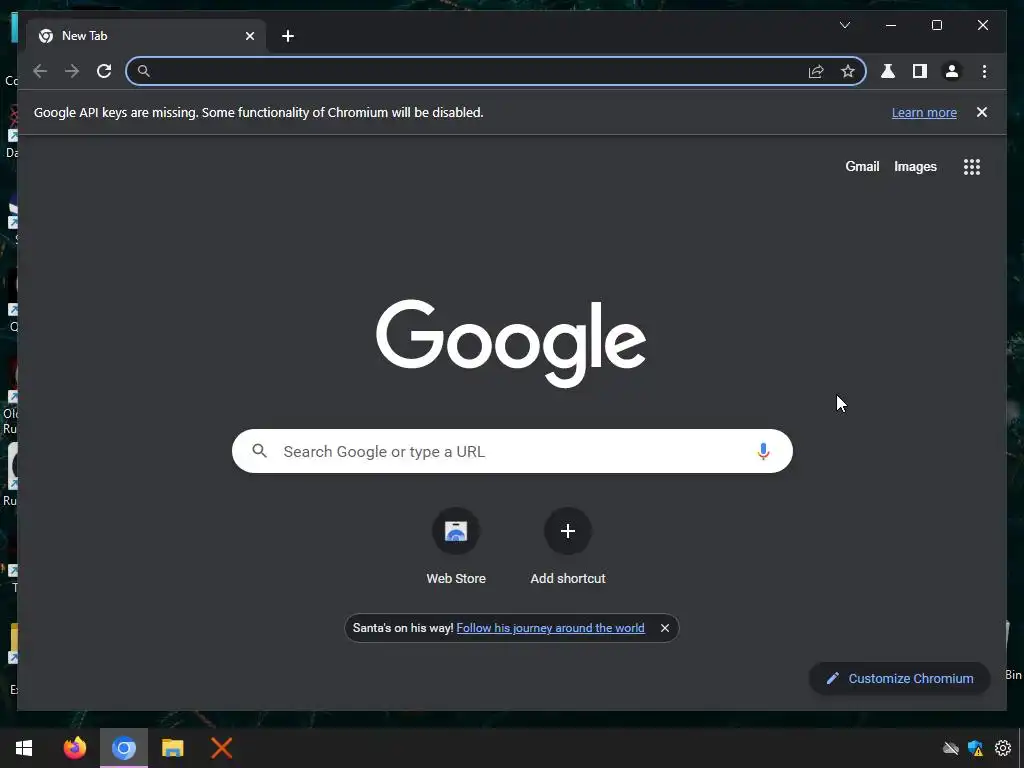Minimize the Chromium window

coord(891,25)
